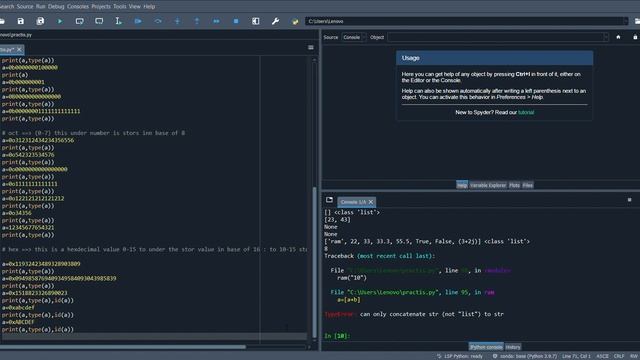Run the current cell icon

click(x=80, y=21)
